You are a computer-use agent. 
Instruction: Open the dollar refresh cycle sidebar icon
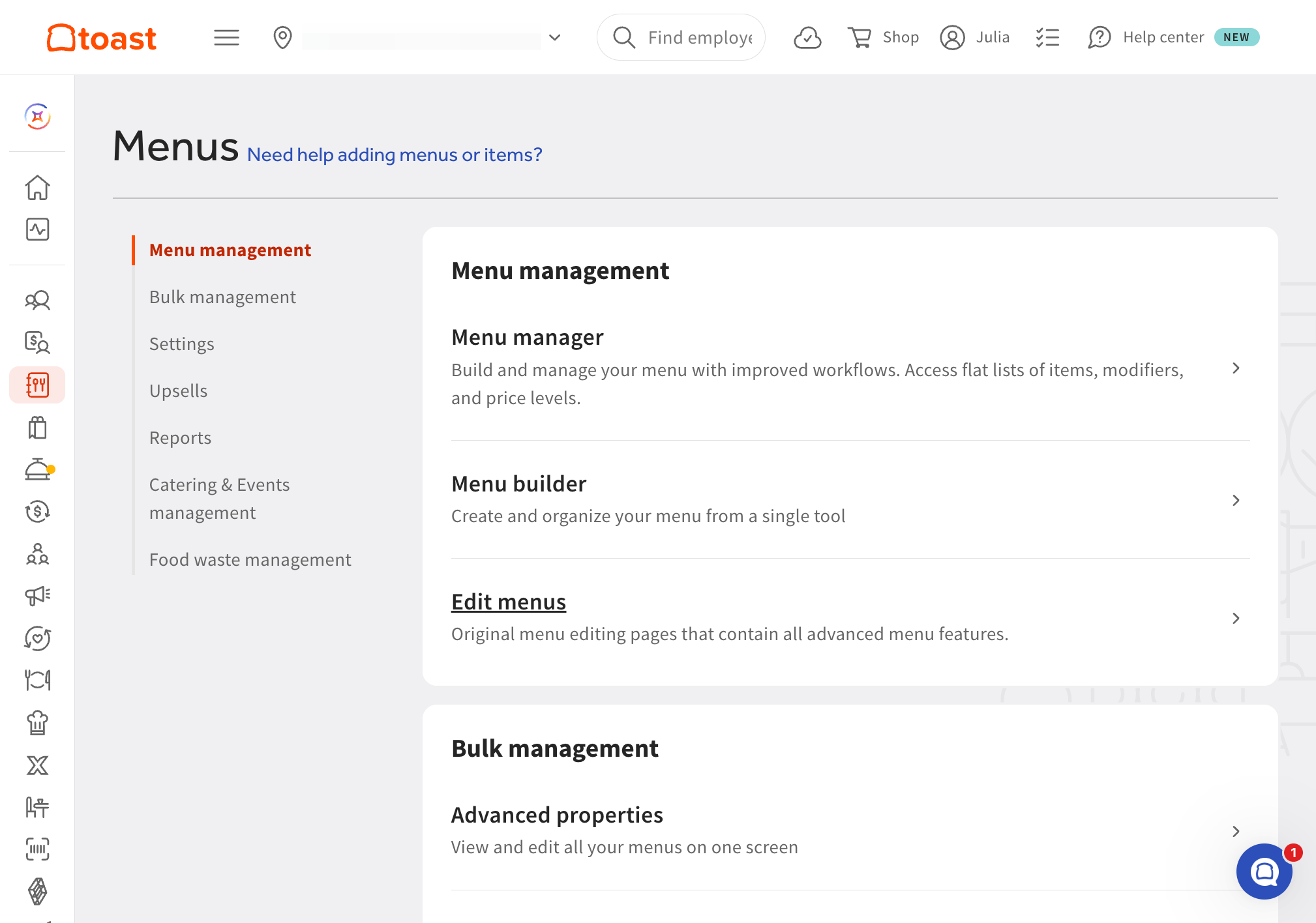click(38, 512)
